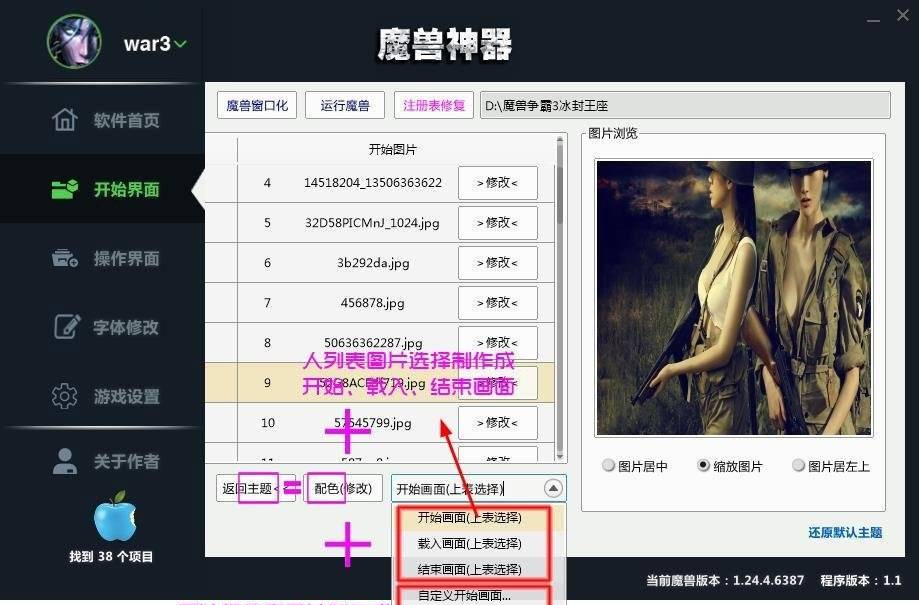This screenshot has width=919, height=605.
Task: Open the 关于作者 person icon
Action: [64, 461]
